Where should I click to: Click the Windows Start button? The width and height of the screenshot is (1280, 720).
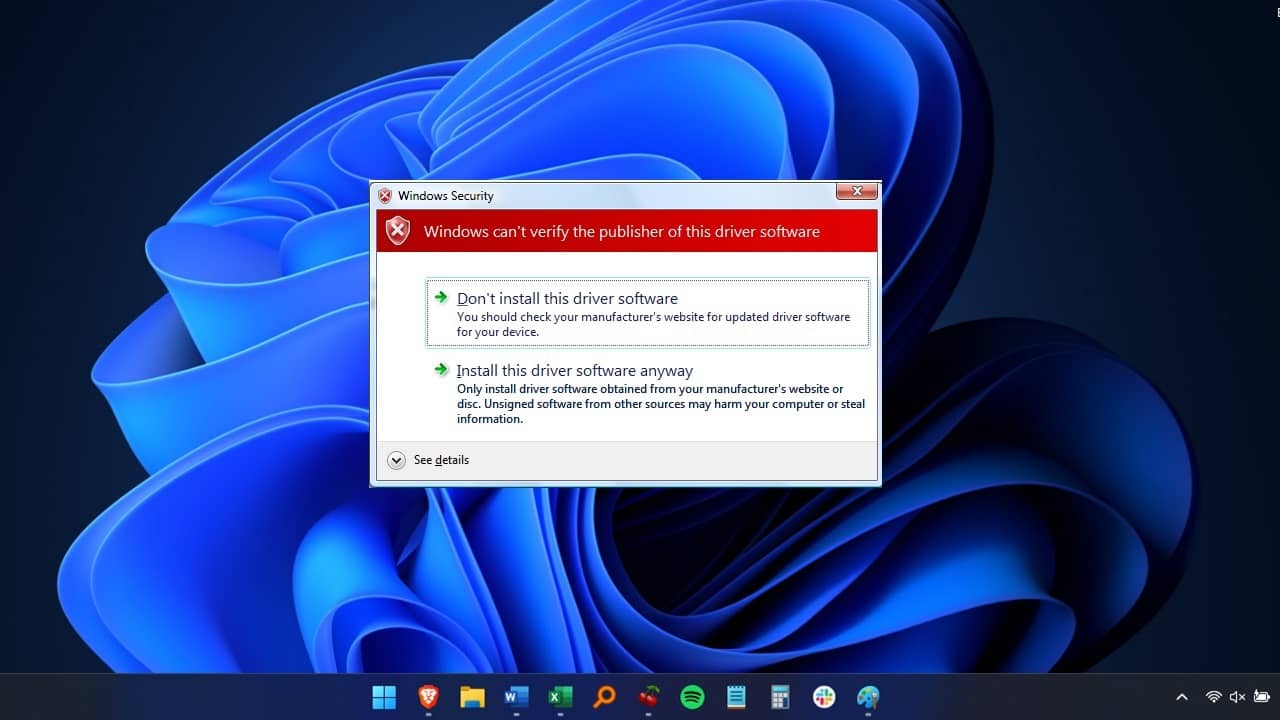click(x=384, y=697)
